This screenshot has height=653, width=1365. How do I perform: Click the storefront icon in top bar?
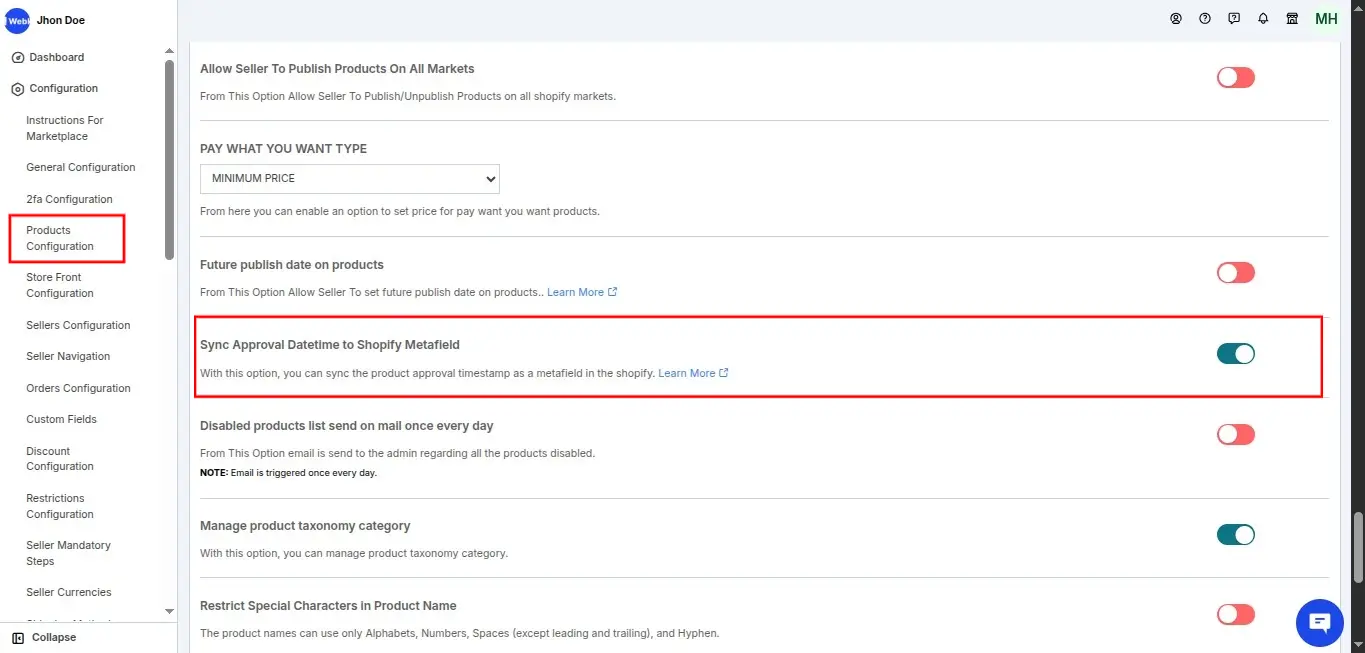pos(1292,18)
